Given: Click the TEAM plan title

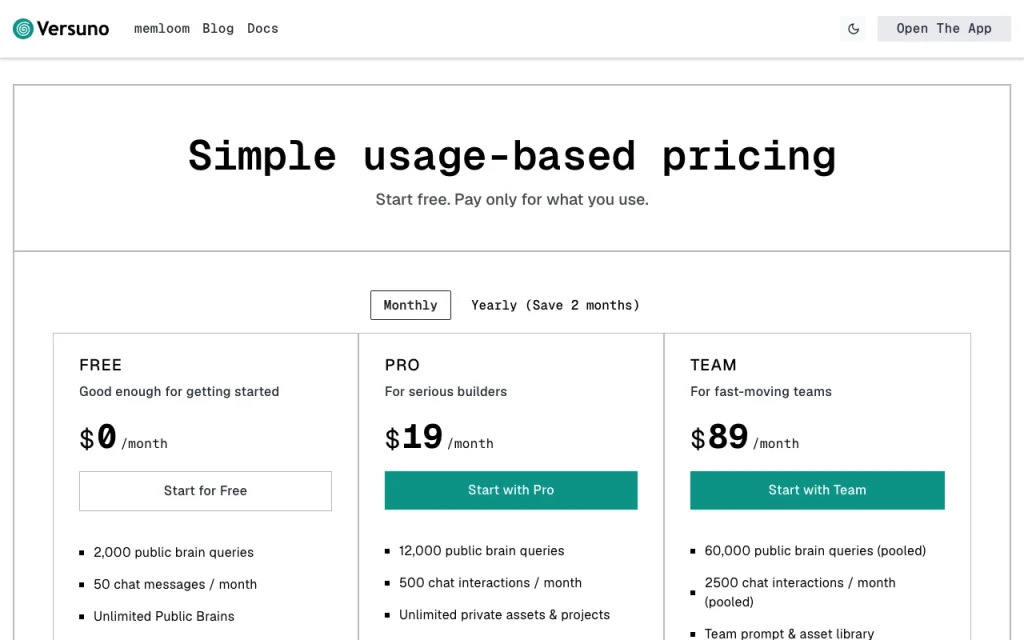Looking at the screenshot, I should [x=713, y=365].
